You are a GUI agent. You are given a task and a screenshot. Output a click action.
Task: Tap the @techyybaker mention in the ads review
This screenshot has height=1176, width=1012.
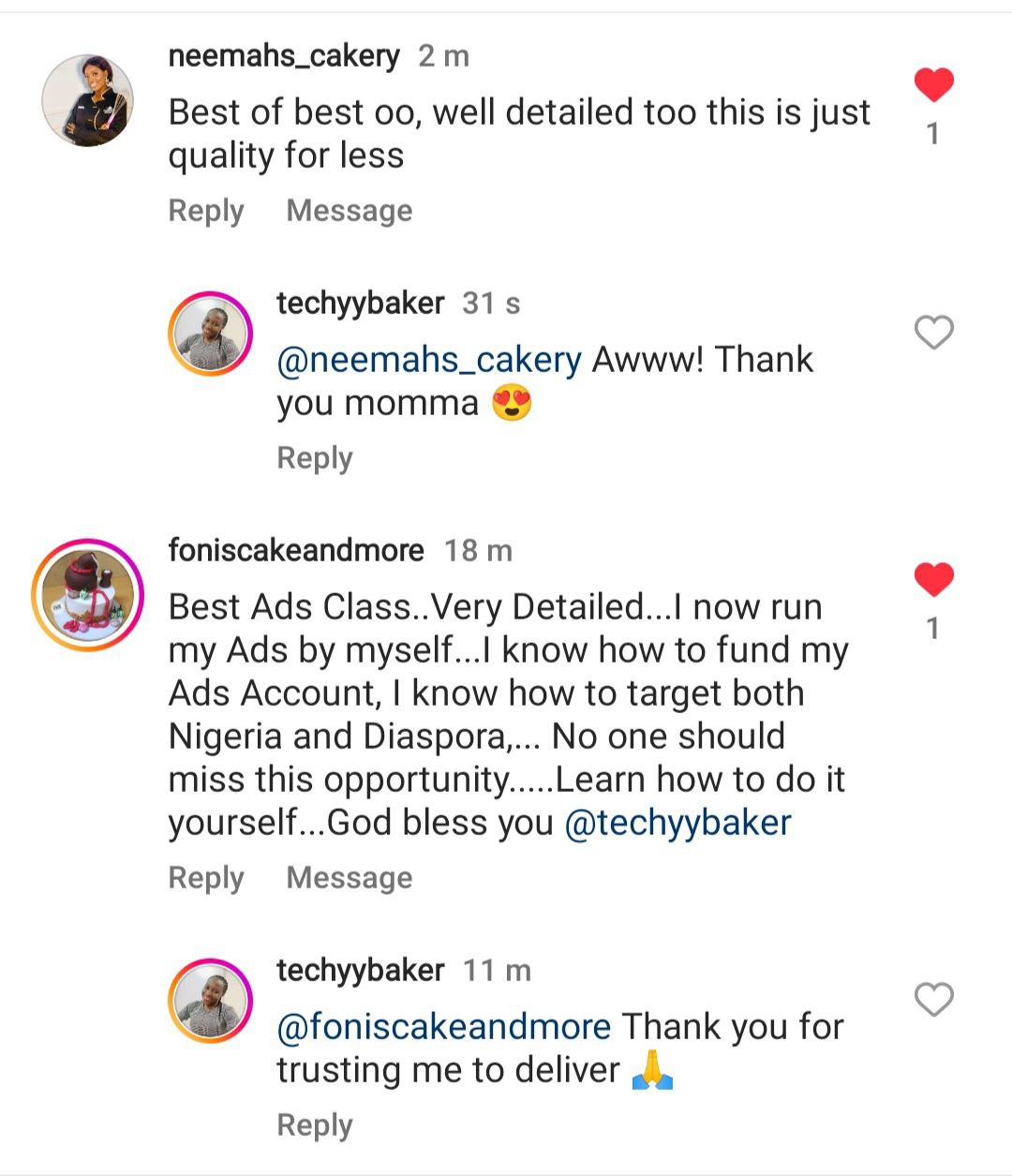677,823
